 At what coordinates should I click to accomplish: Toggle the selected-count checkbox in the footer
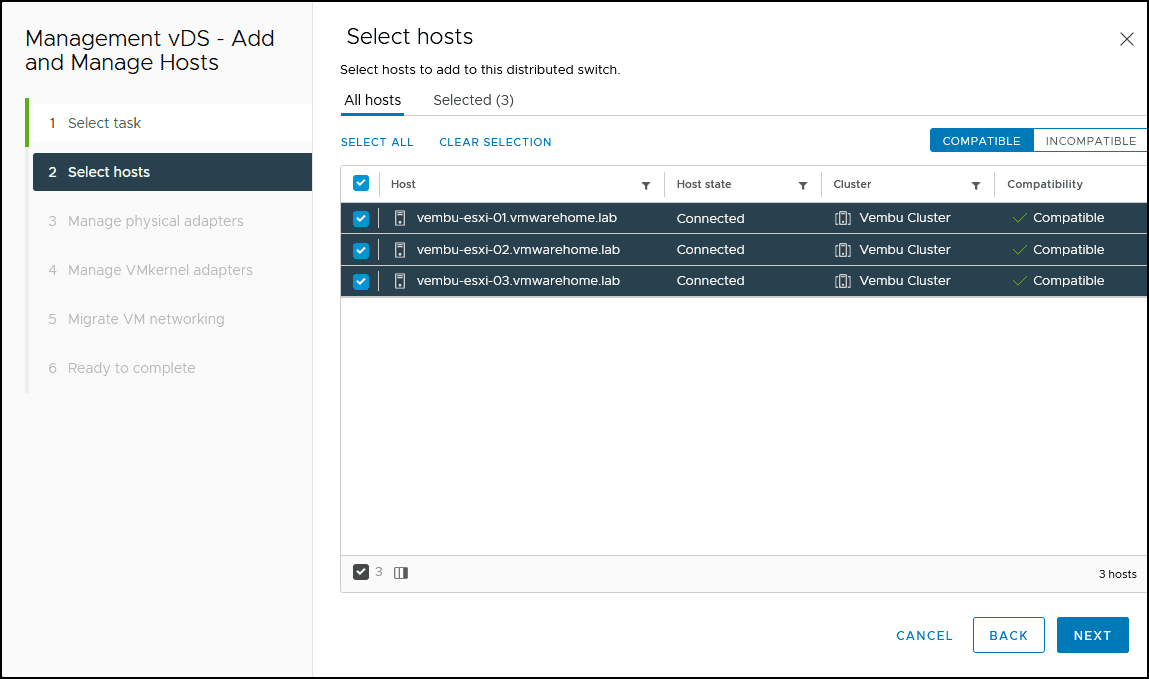[361, 572]
